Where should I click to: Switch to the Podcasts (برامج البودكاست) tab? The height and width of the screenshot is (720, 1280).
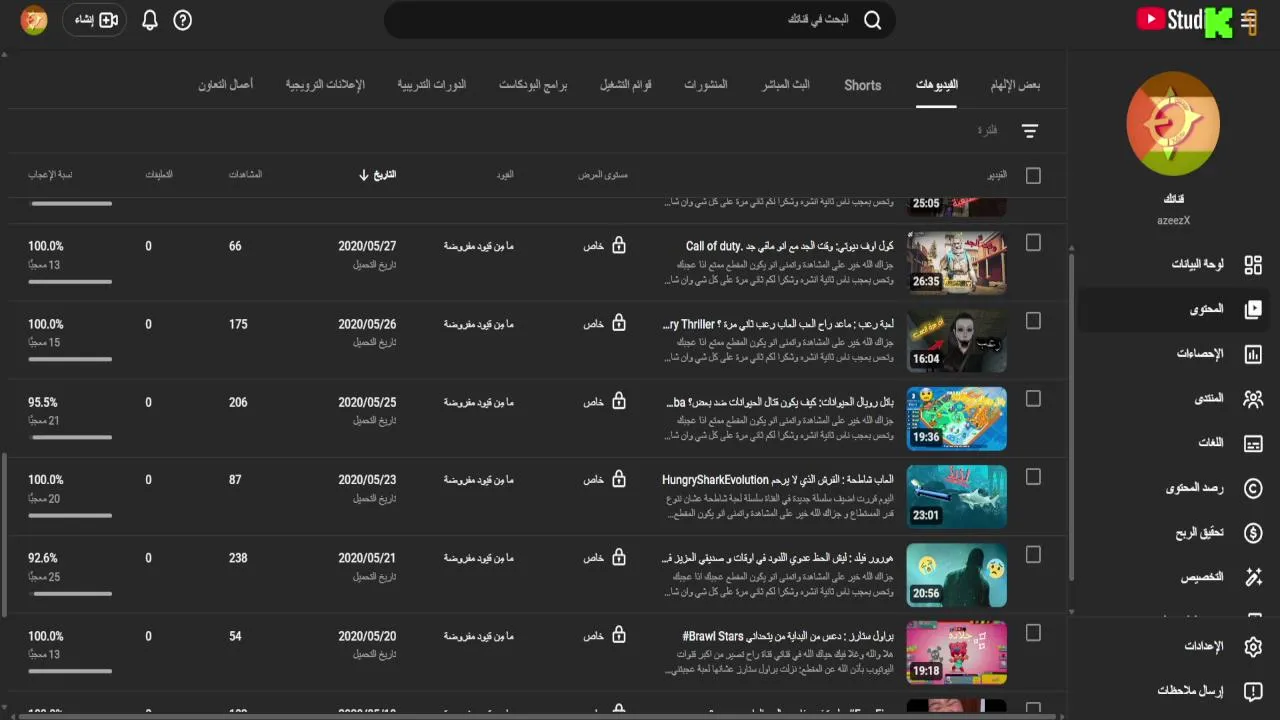(x=533, y=85)
